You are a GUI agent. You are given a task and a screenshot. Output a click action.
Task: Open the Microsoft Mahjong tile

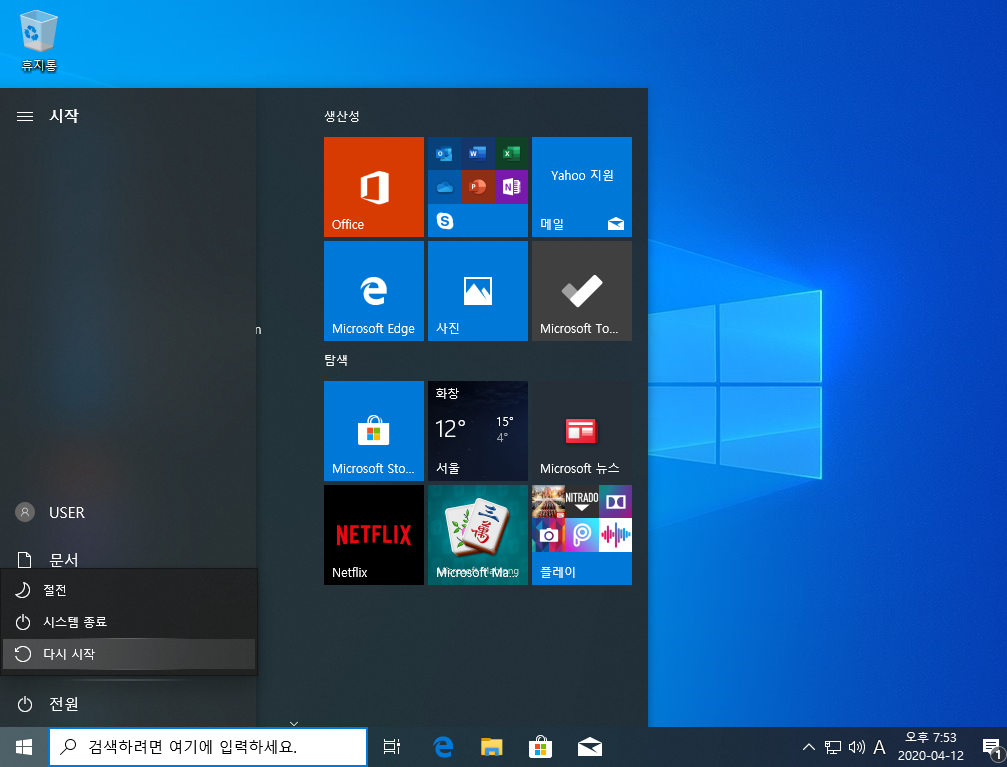478,535
